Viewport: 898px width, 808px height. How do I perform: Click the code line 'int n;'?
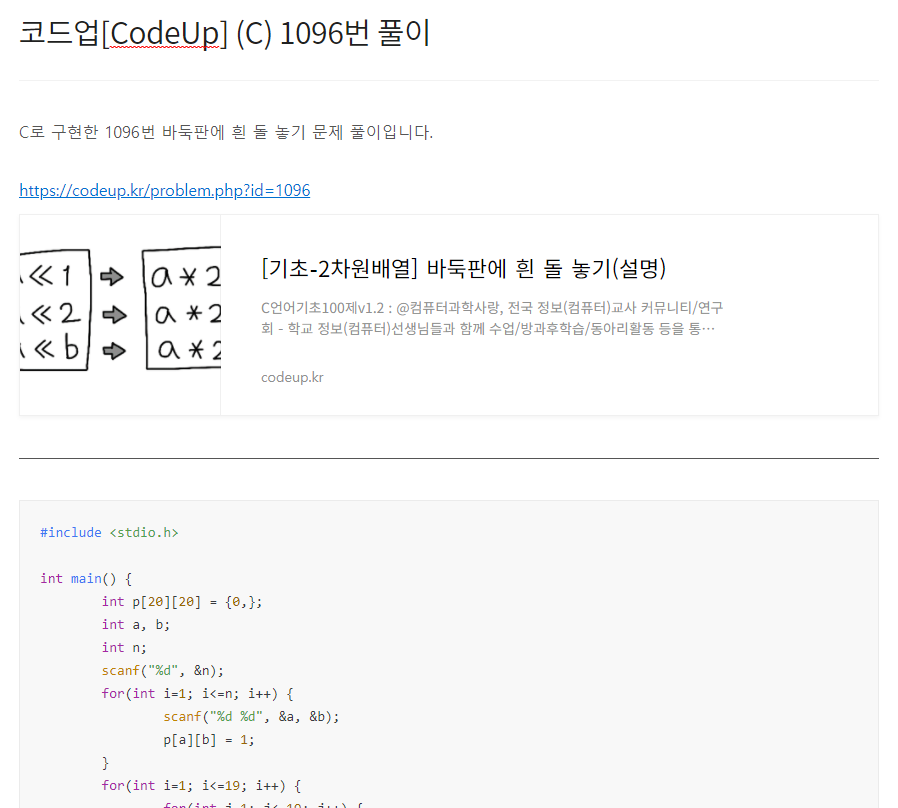(124, 648)
